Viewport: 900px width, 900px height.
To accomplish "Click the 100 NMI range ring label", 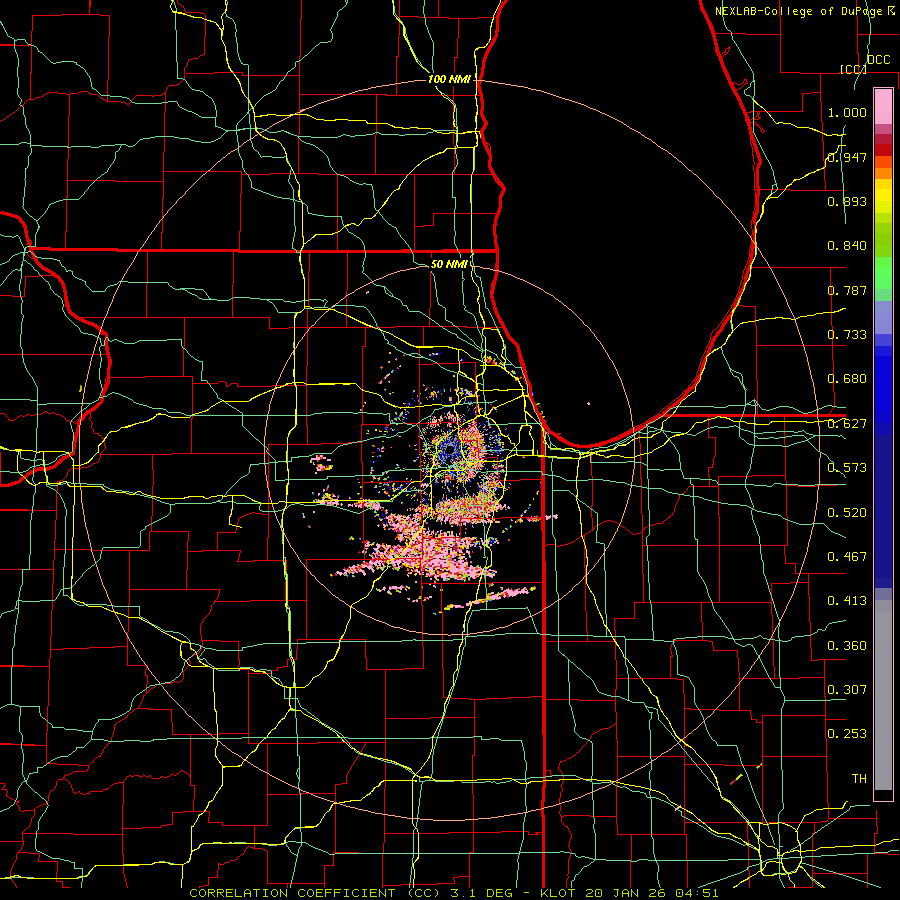I will pos(449,79).
